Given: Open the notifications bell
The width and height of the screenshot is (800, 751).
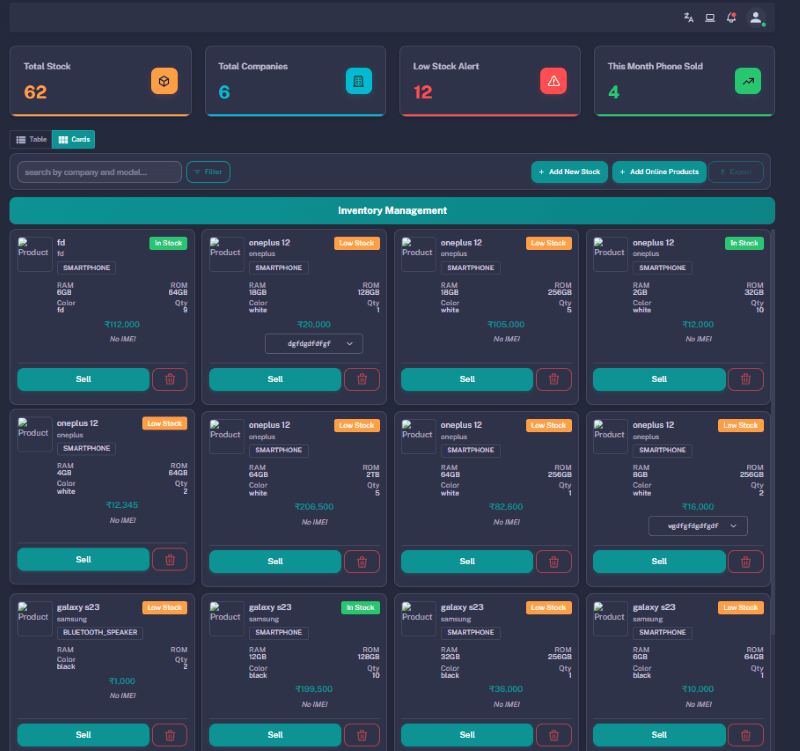Looking at the screenshot, I should [731, 17].
